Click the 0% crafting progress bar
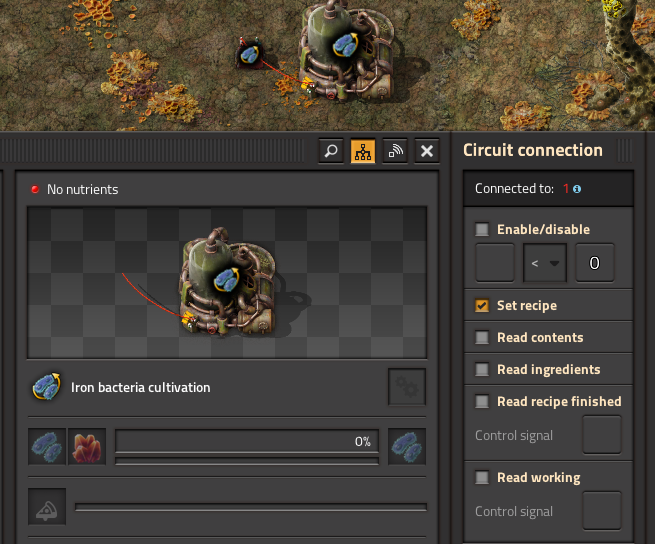This screenshot has height=544, width=655. [x=247, y=441]
